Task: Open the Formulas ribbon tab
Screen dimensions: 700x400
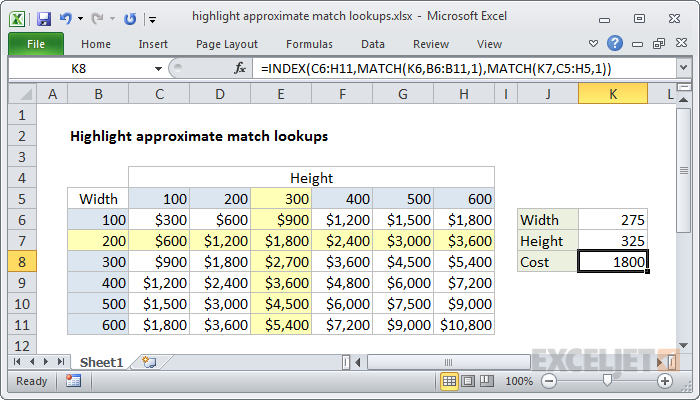Action: (309, 44)
